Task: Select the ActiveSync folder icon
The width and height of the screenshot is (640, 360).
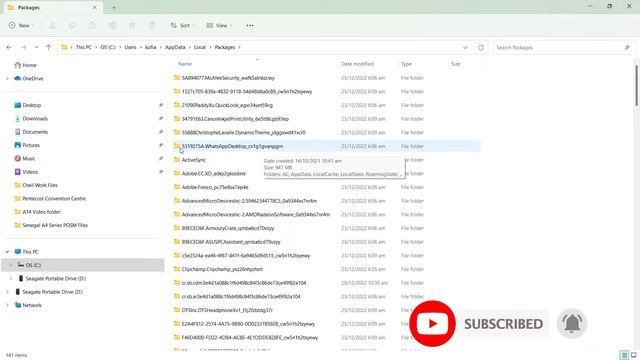Action: click(177, 160)
